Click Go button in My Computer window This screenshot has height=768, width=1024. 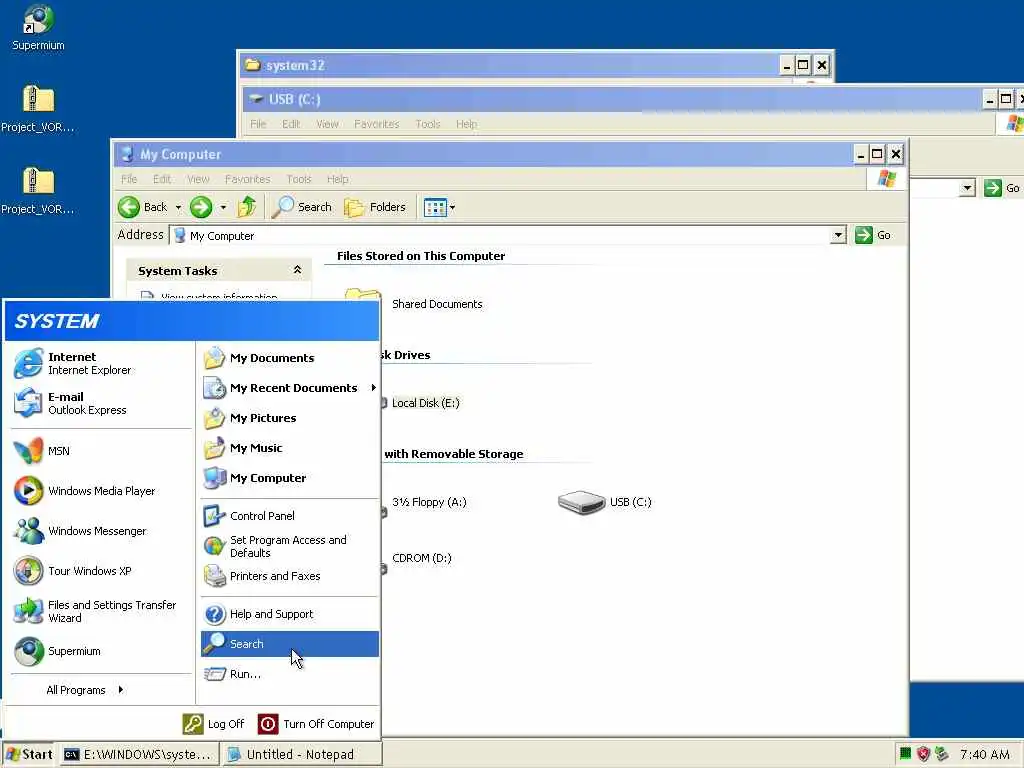pos(873,235)
